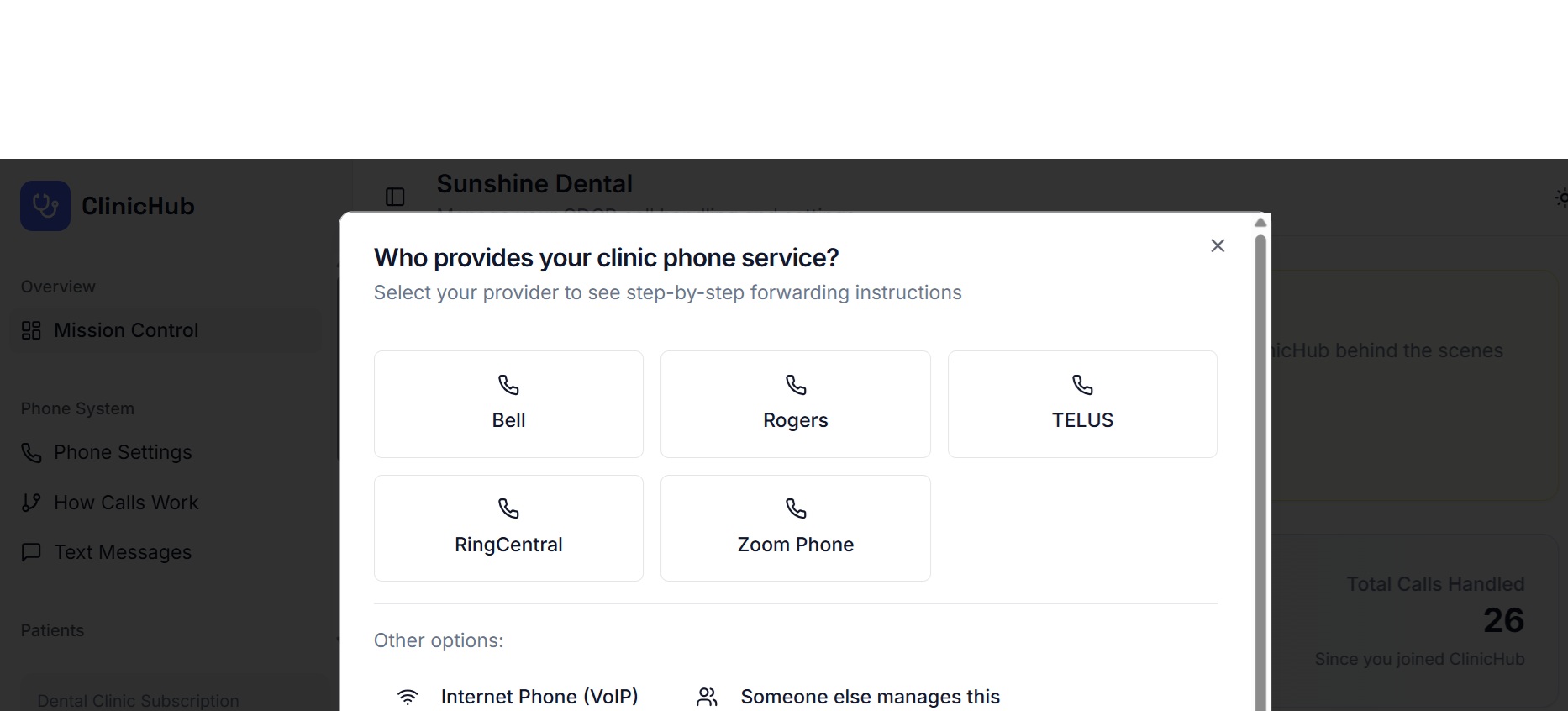Viewport: 1568px width, 711px height.
Task: Click the sun theme icon in the top-right
Action: pos(1560,197)
